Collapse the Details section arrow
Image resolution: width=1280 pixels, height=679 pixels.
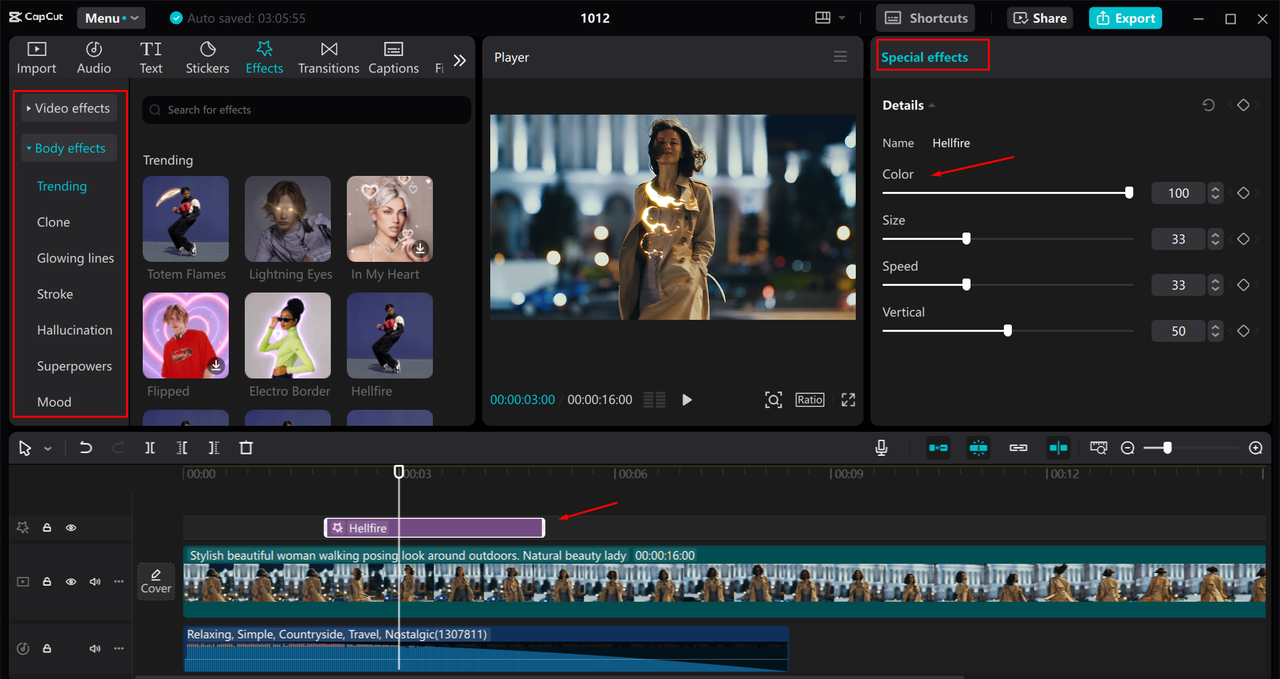tap(932, 105)
